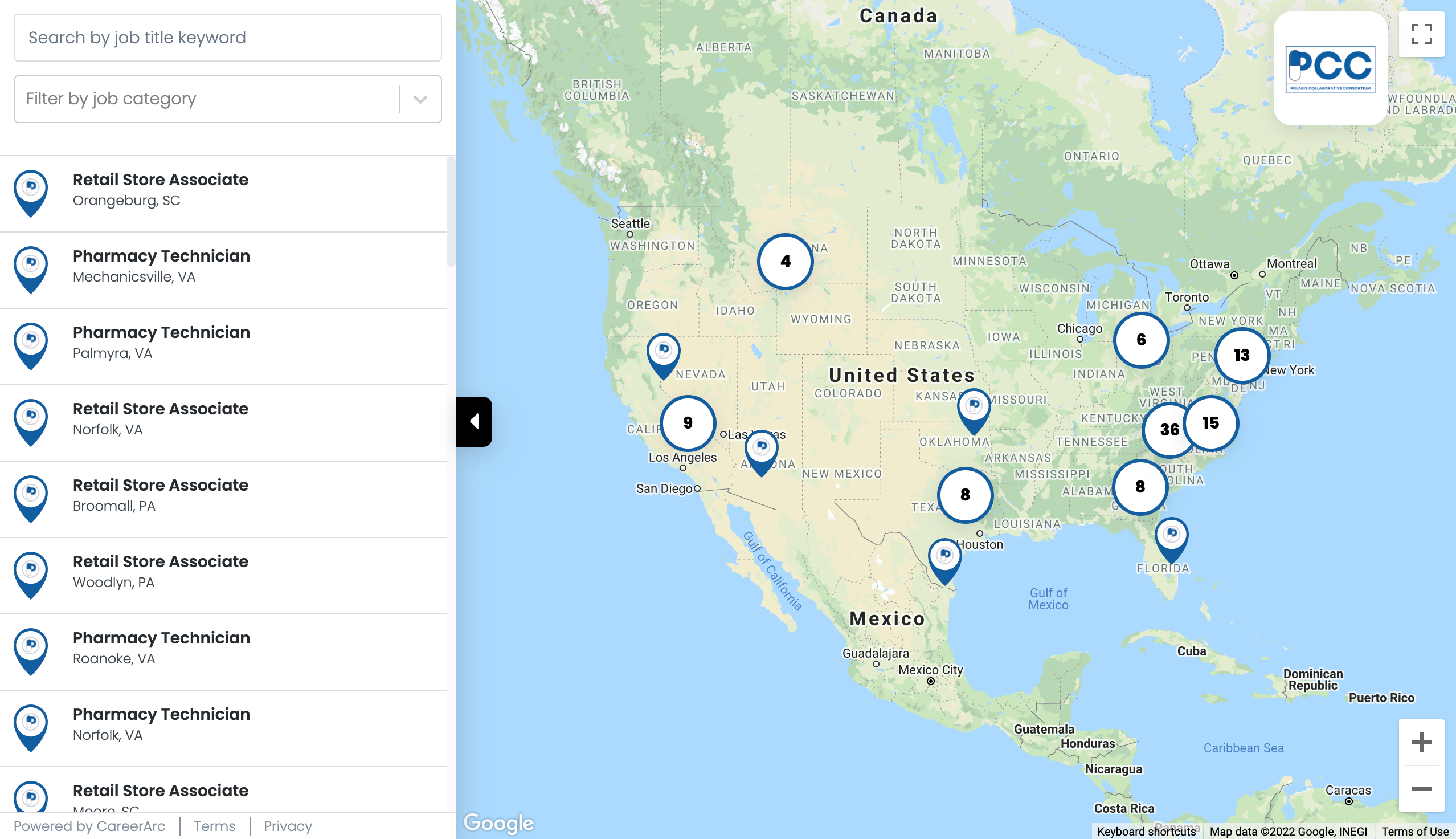Click the single job pin in Arizona

(x=761, y=453)
